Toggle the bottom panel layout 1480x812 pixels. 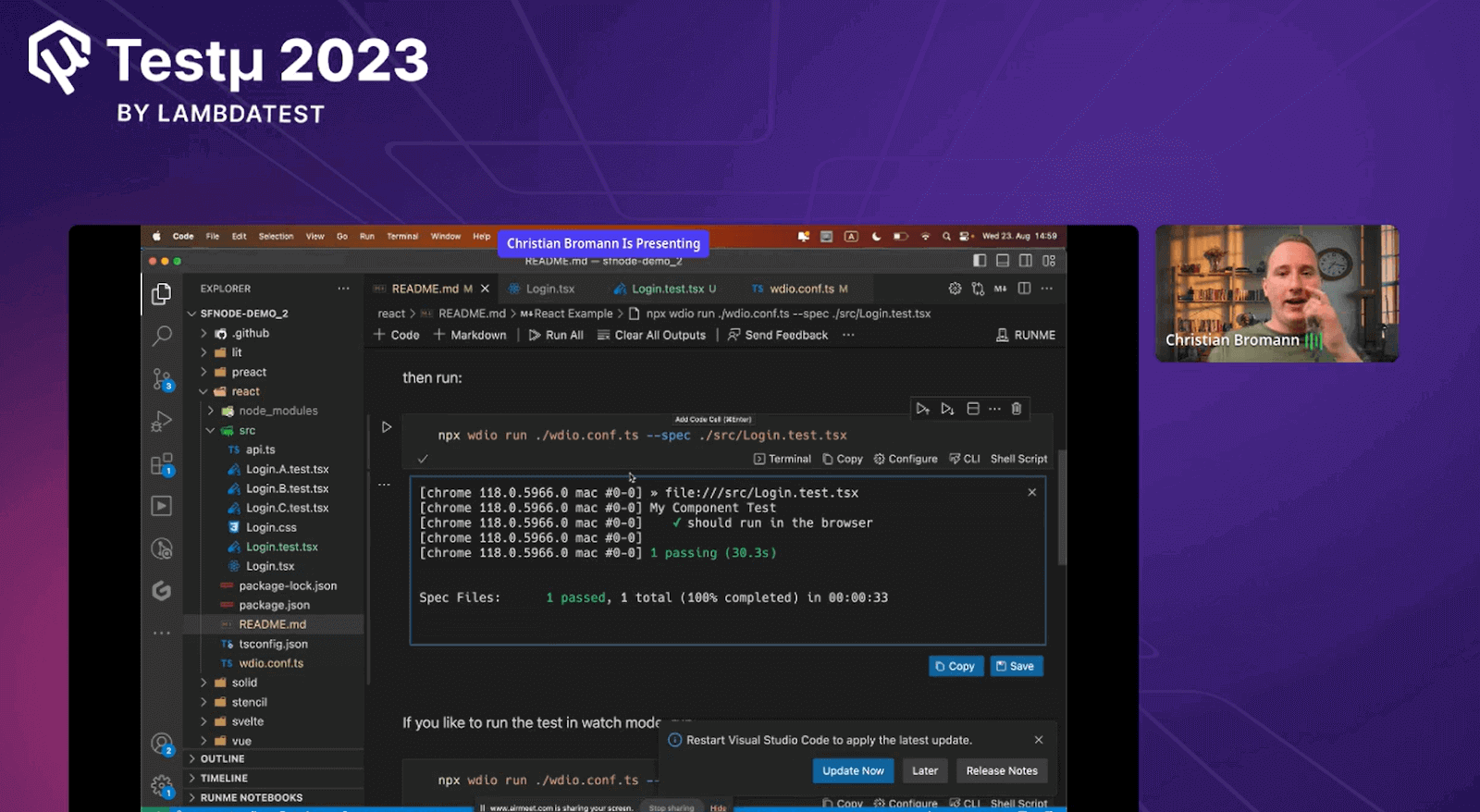pyautogui.click(x=1003, y=261)
